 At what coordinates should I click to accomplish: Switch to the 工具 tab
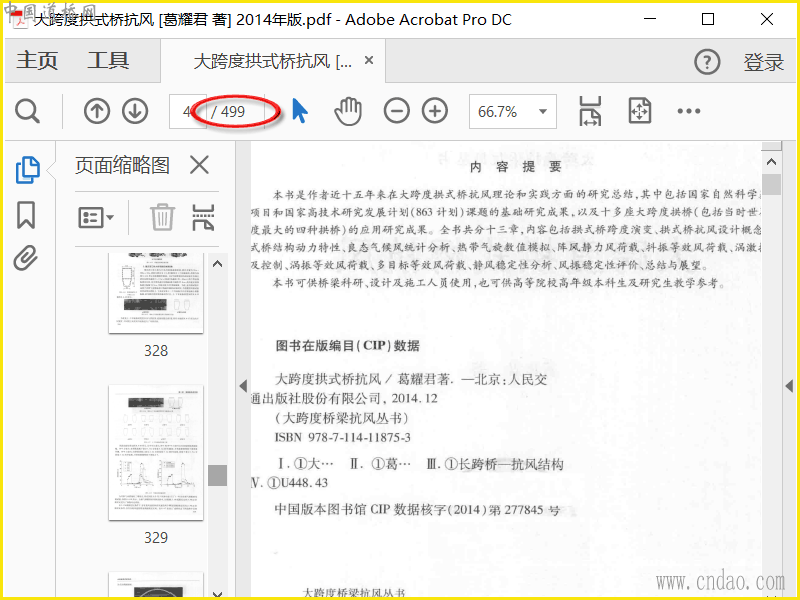point(108,61)
